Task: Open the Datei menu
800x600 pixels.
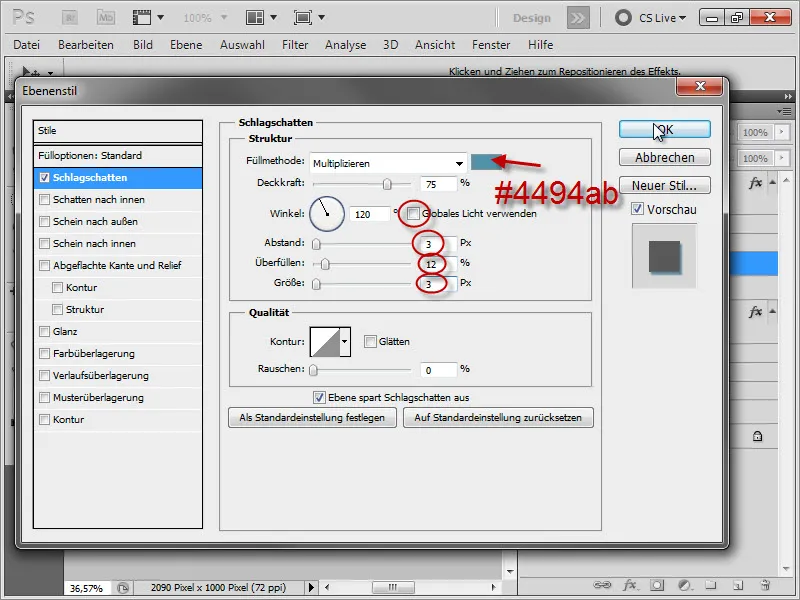Action: (27, 45)
